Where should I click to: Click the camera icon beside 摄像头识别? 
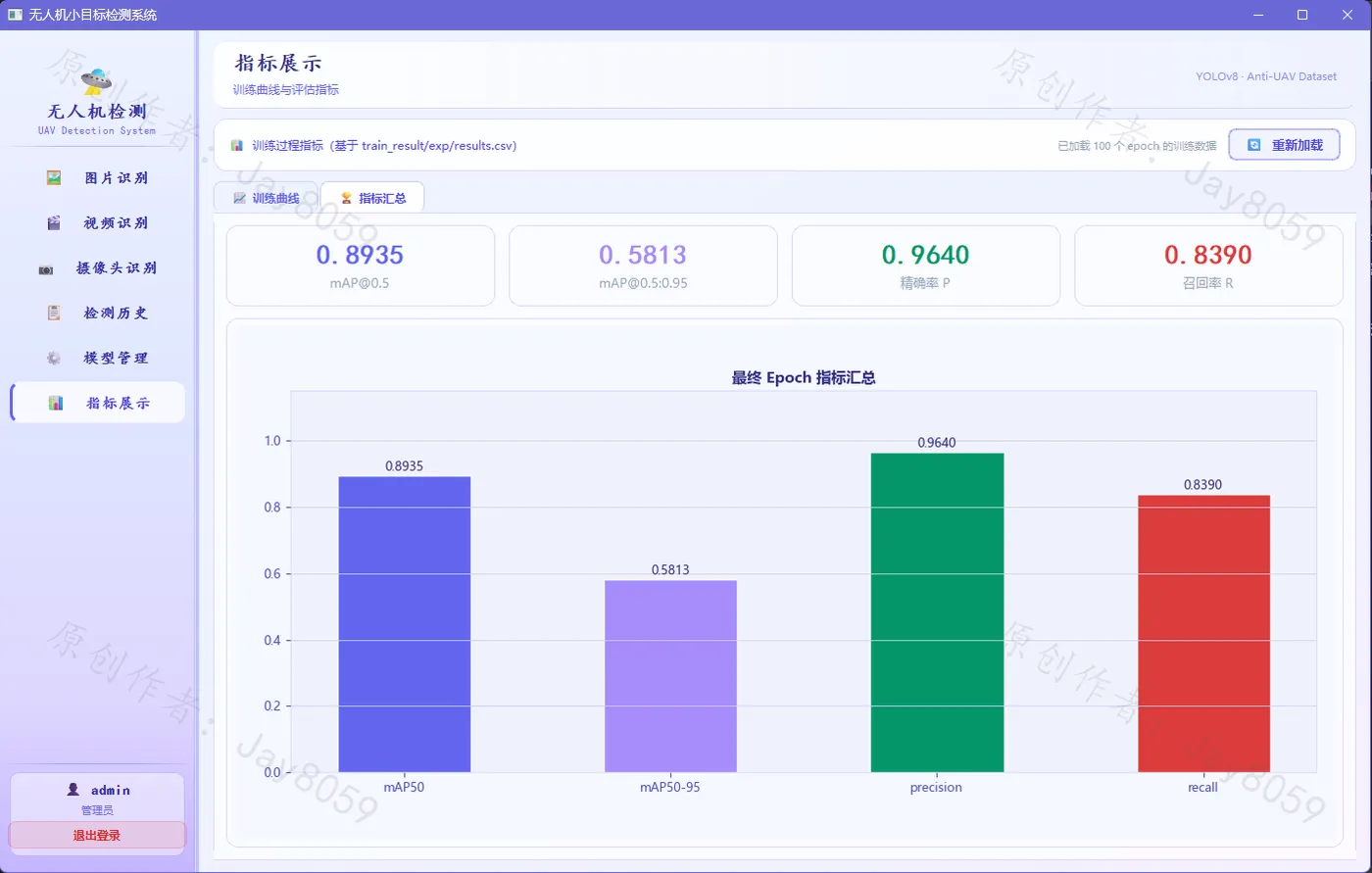coord(46,268)
